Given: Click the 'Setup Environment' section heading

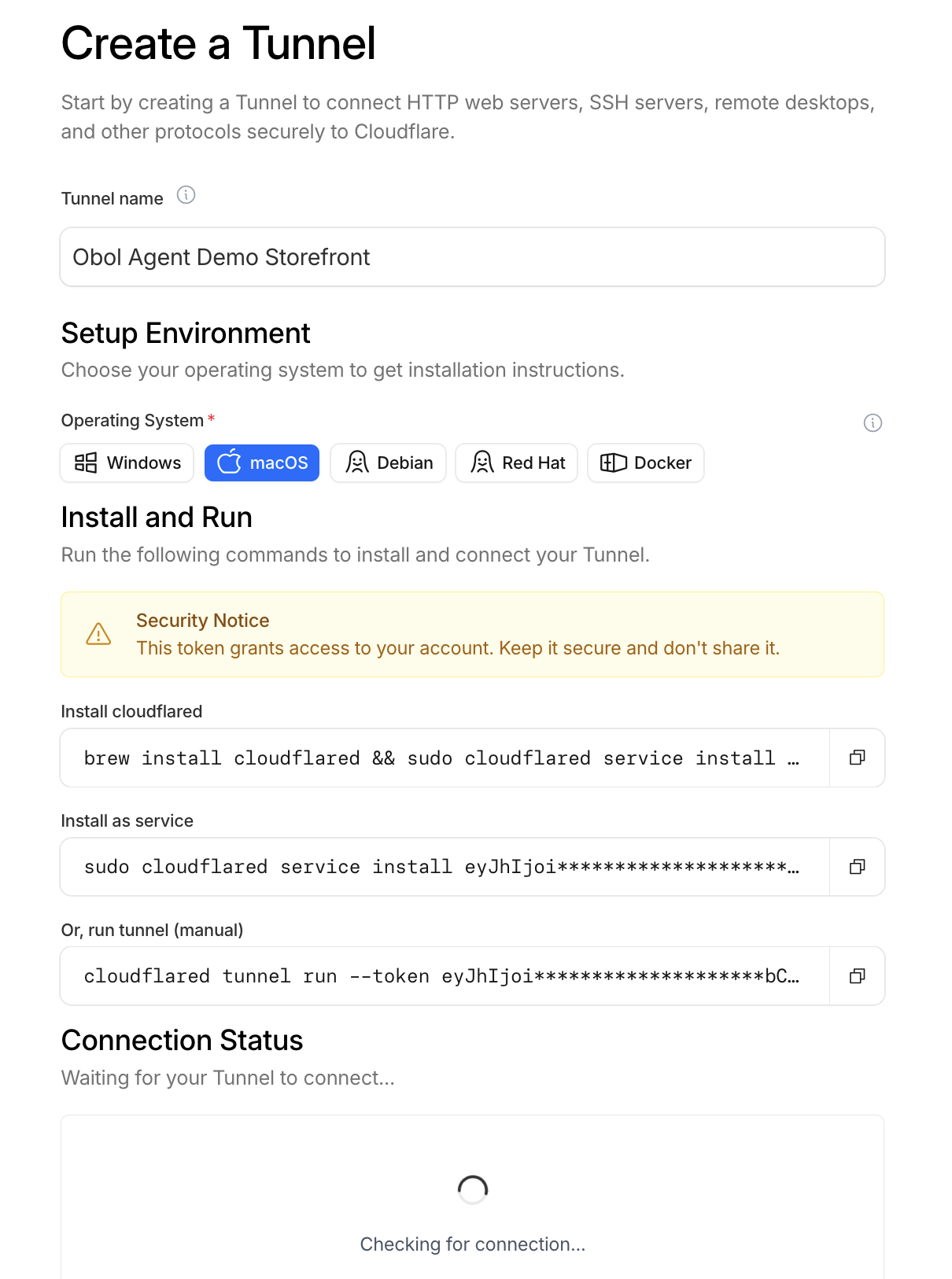Looking at the screenshot, I should (186, 334).
